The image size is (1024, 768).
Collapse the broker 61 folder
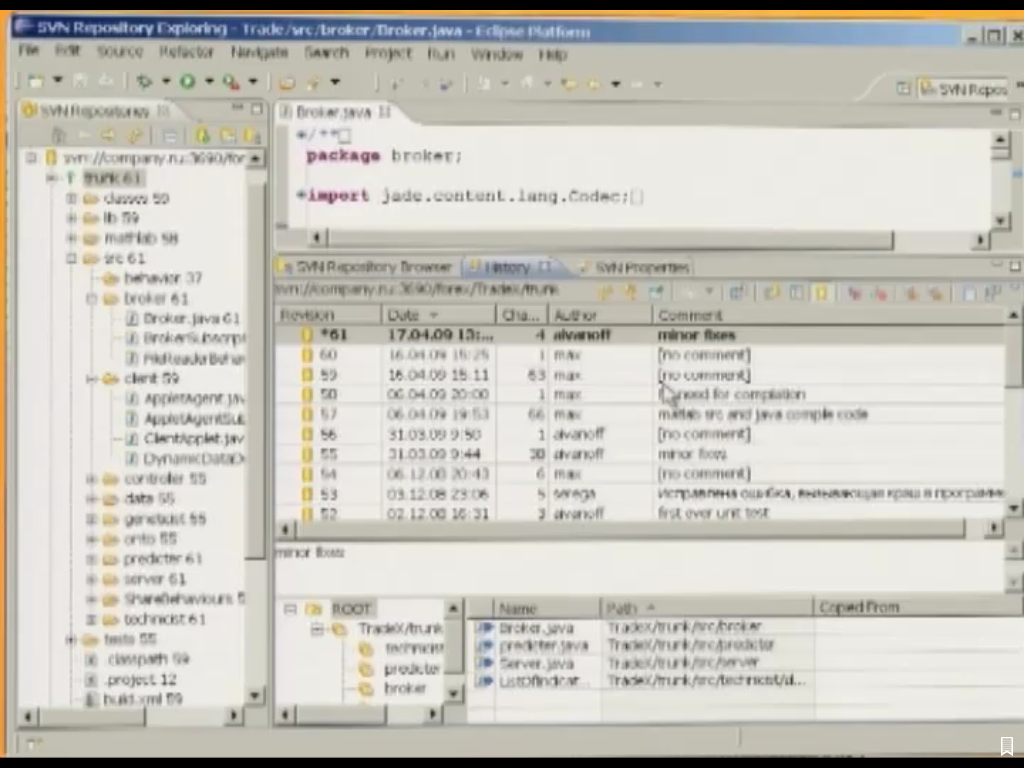(x=91, y=298)
